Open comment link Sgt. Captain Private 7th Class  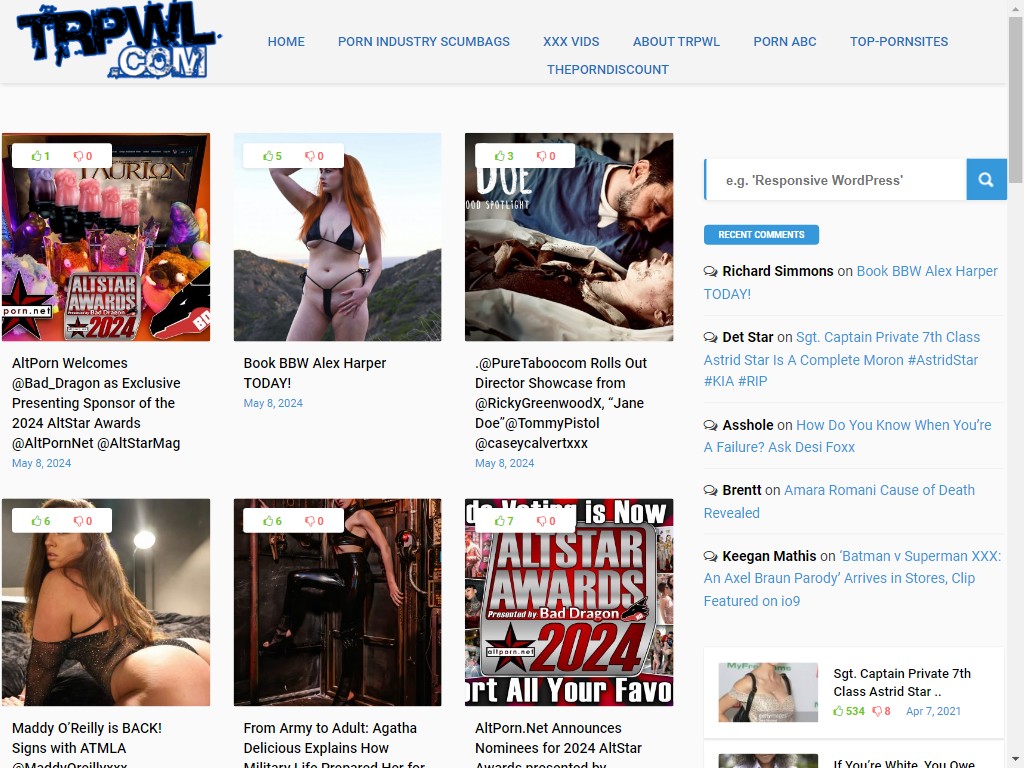842,359
